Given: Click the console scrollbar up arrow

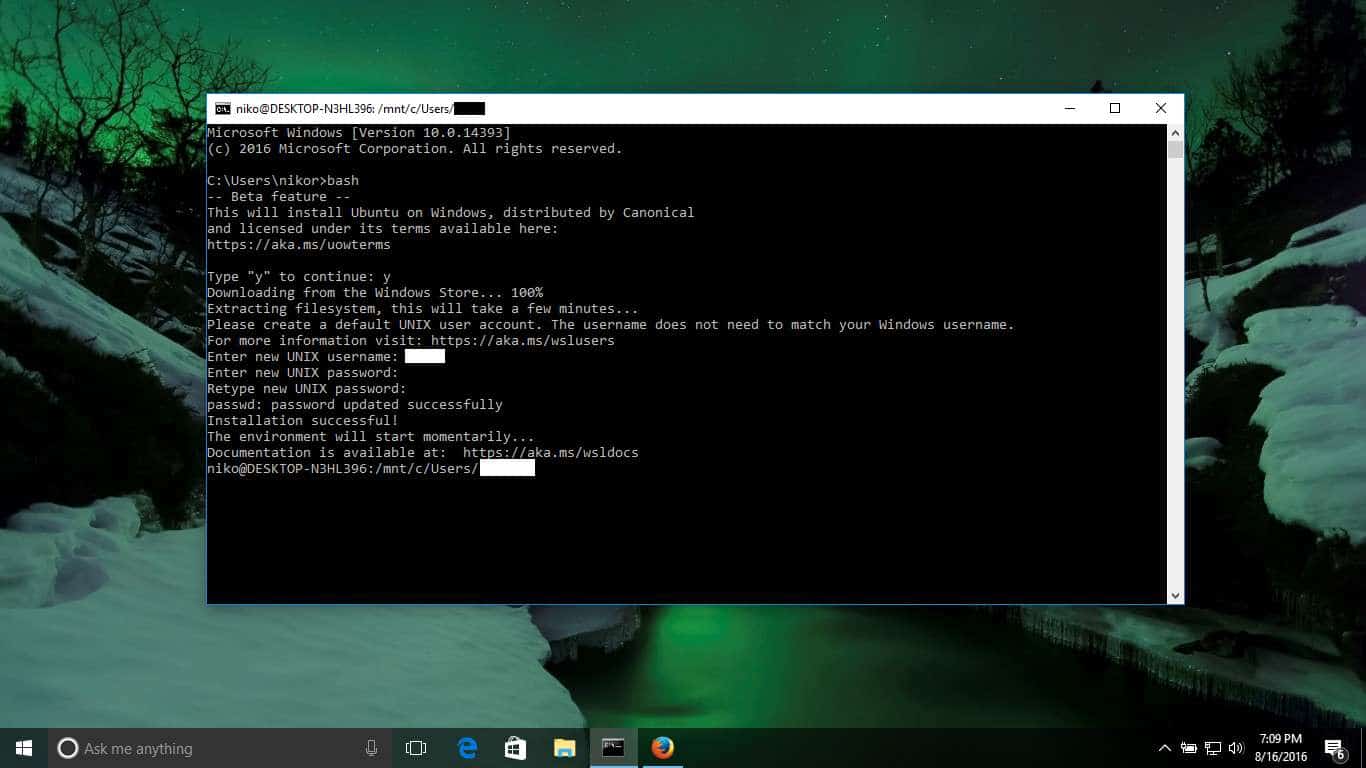Looking at the screenshot, I should coord(1175,133).
